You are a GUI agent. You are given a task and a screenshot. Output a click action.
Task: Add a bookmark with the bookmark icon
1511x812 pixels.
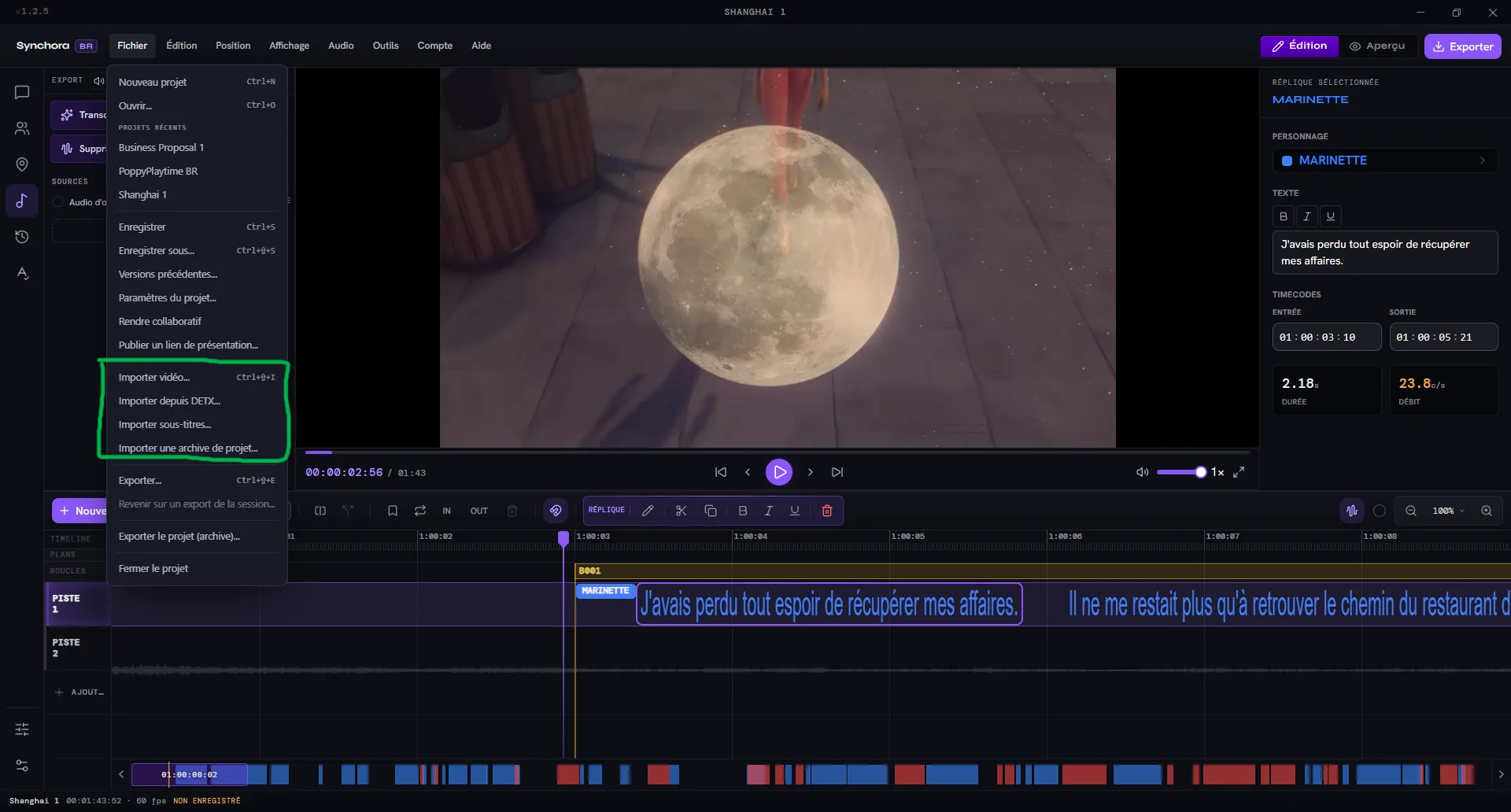point(393,511)
